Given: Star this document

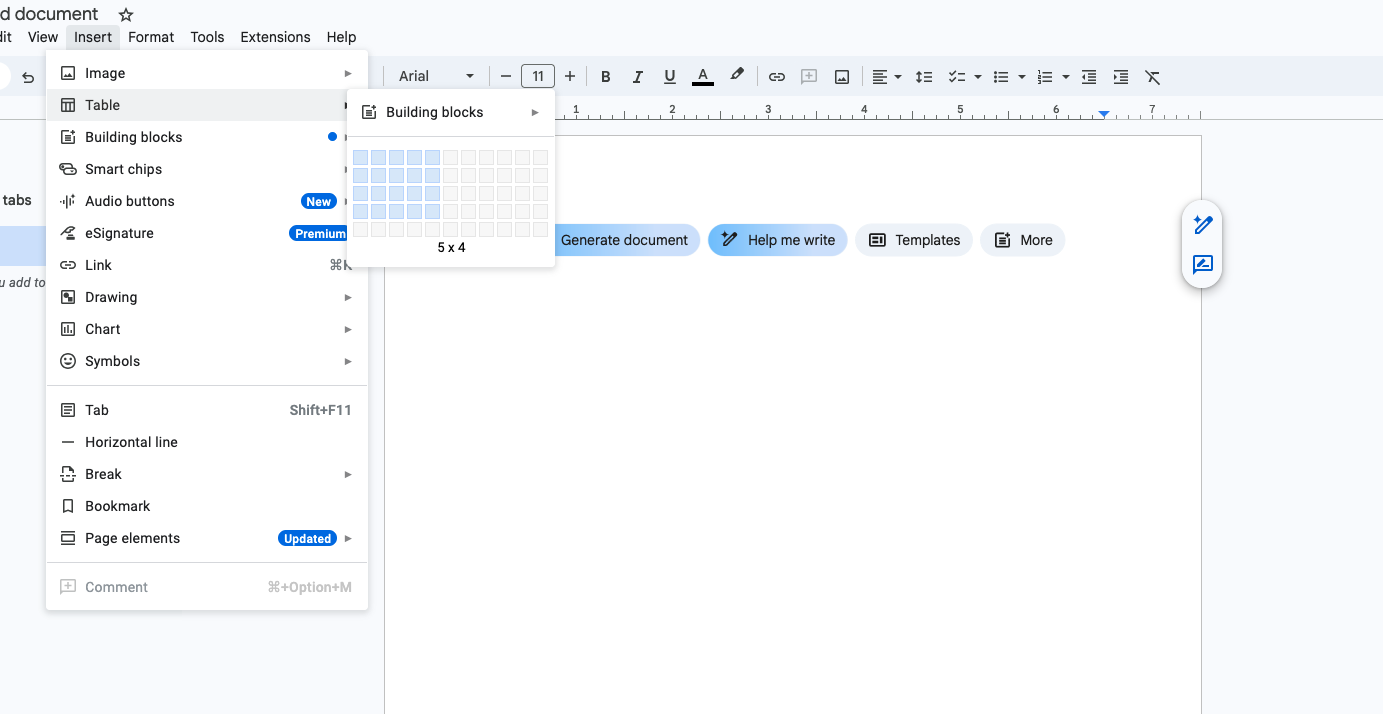Looking at the screenshot, I should (126, 15).
